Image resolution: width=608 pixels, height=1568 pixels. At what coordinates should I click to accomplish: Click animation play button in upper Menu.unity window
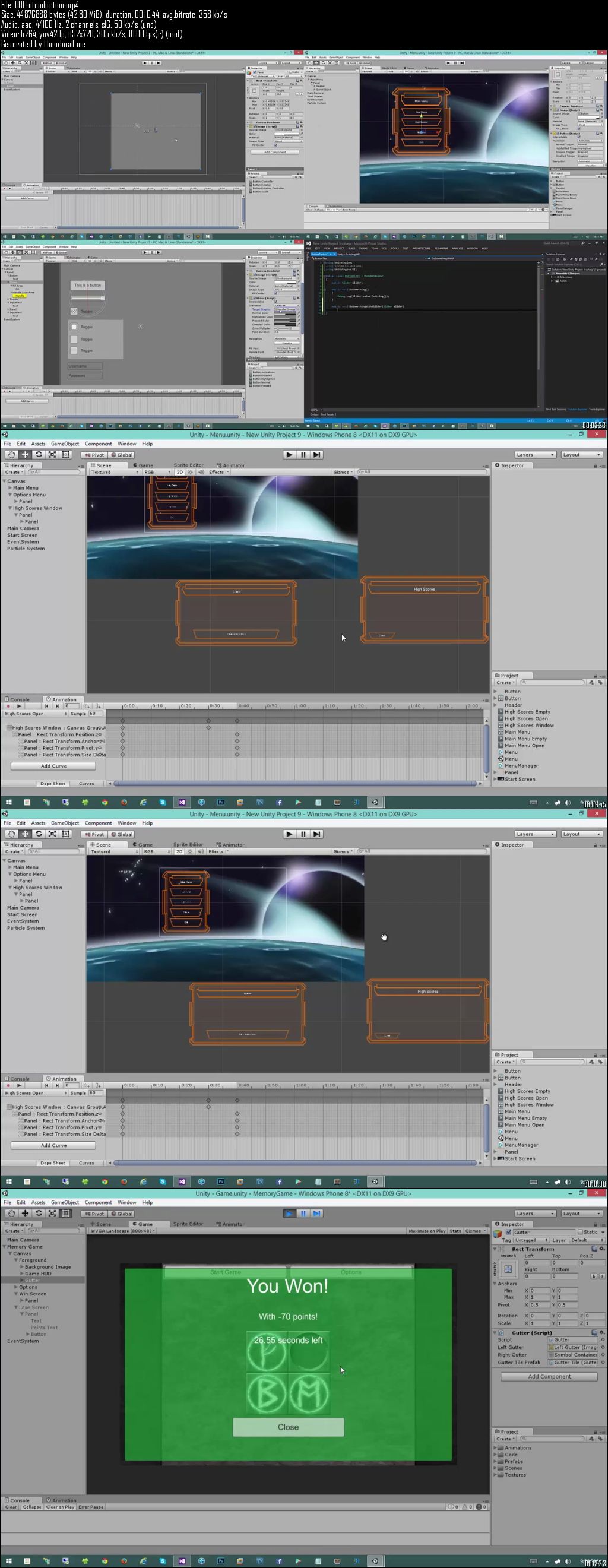19,706
